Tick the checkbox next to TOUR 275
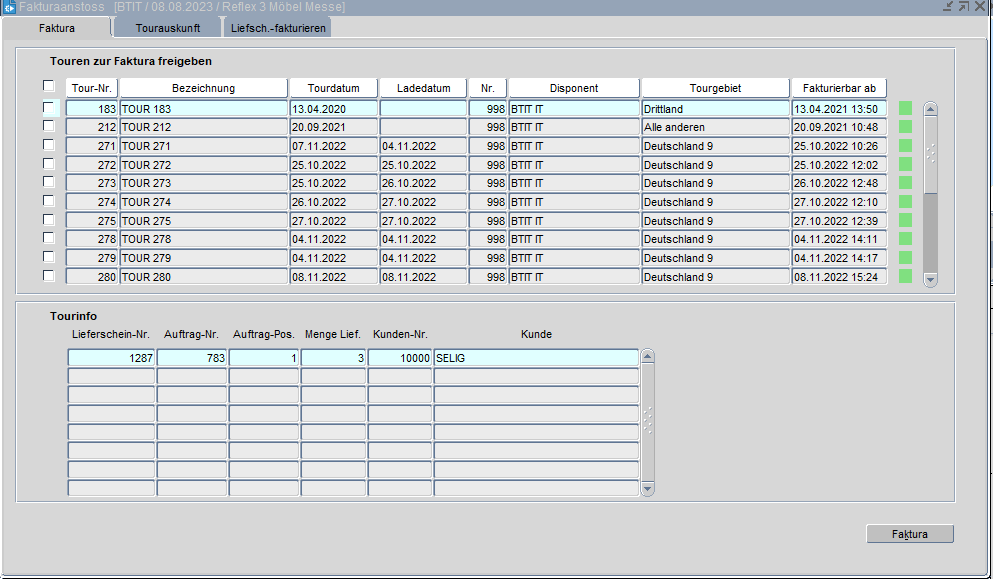993x579 pixels. click(x=48, y=220)
